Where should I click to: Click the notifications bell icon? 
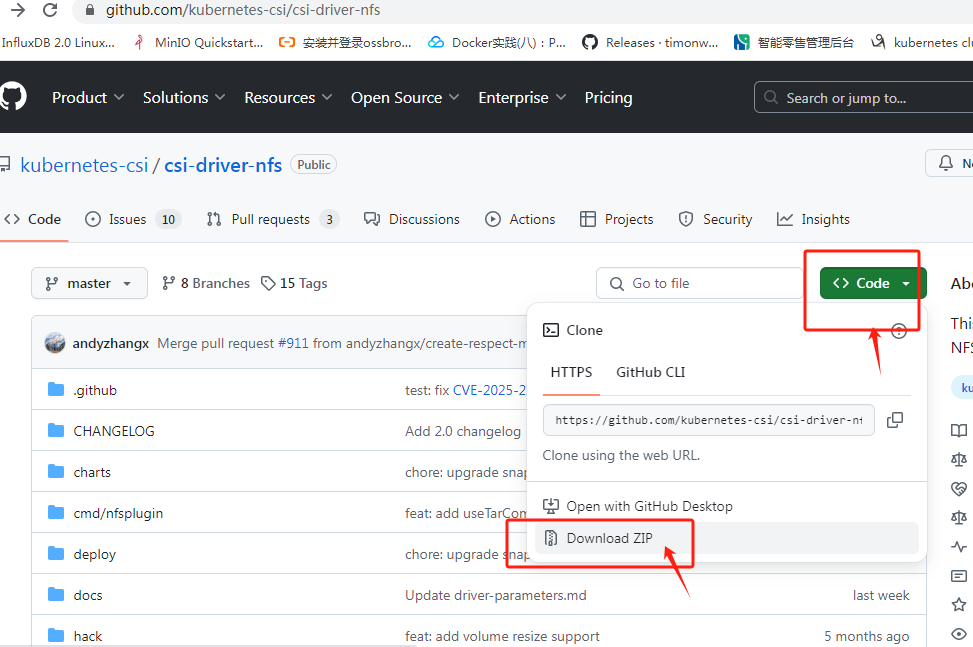coord(946,163)
